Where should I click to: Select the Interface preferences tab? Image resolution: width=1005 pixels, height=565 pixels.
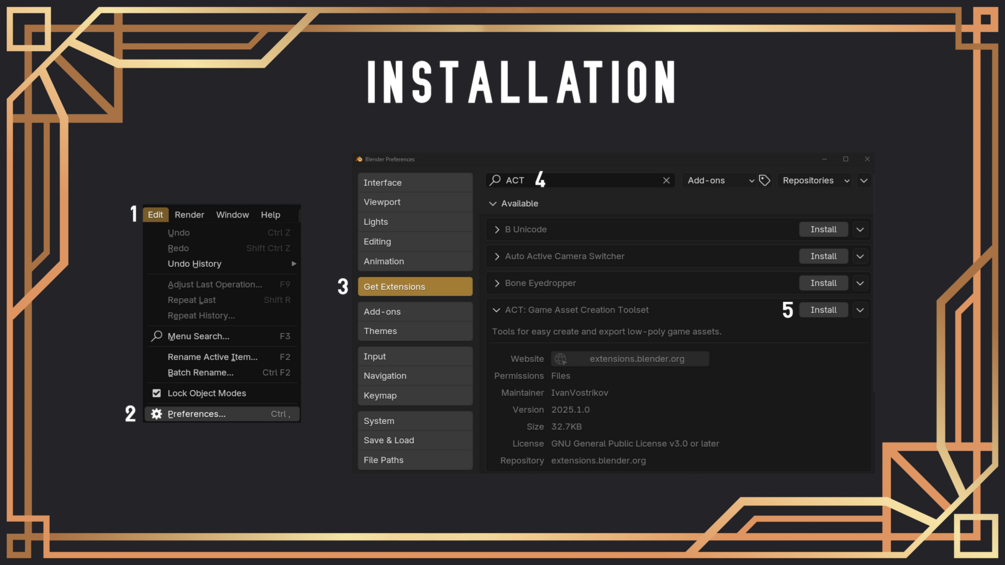tap(415, 183)
